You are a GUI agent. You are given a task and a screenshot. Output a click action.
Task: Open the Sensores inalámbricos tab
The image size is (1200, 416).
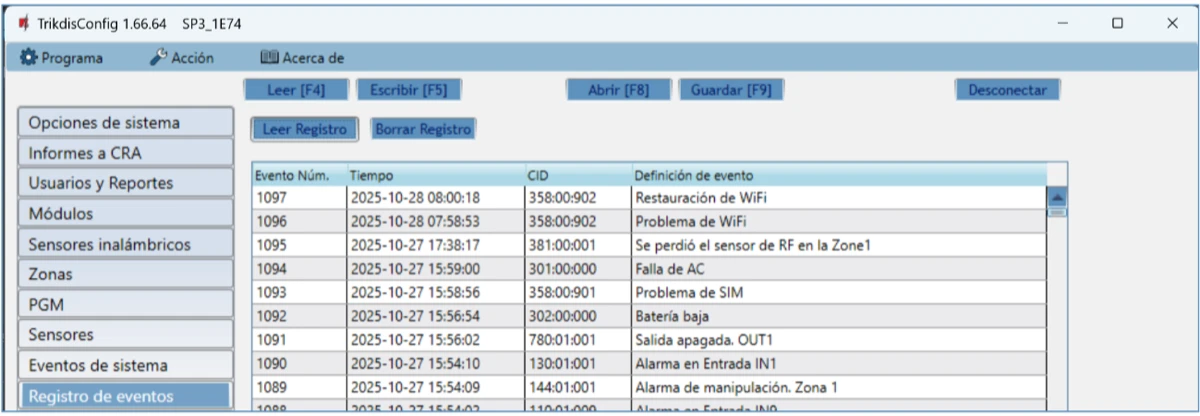(125, 244)
